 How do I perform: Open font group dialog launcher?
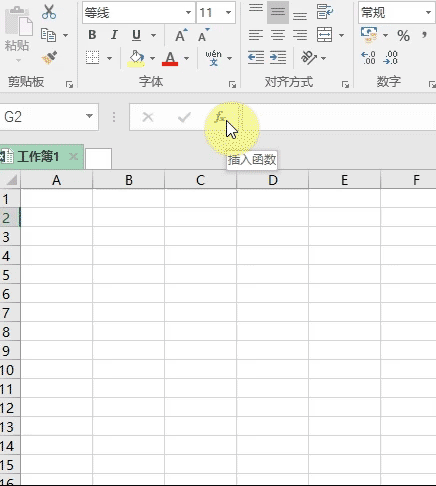click(232, 85)
